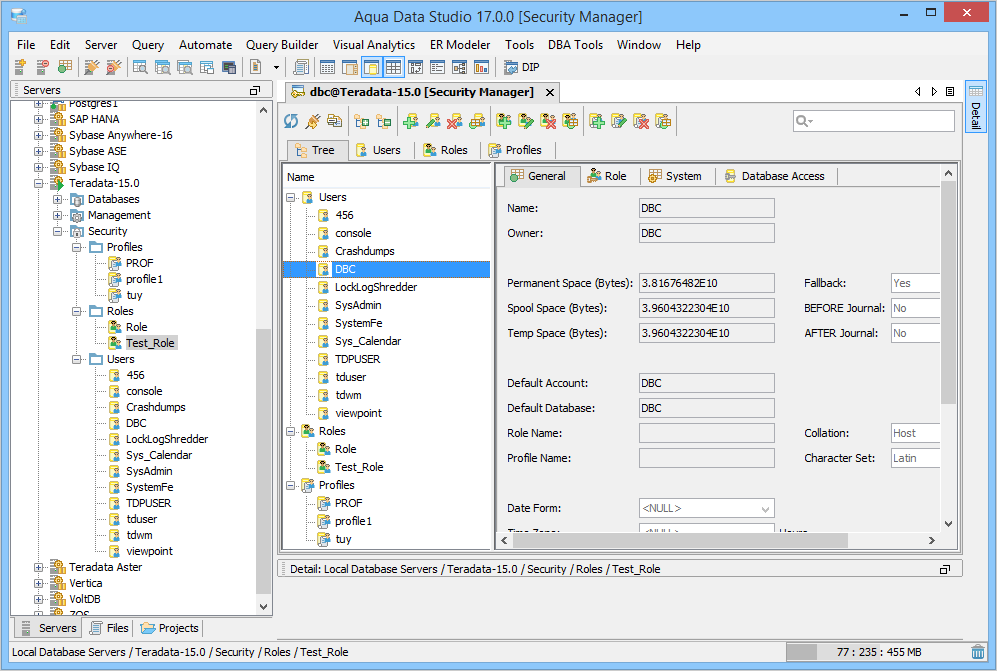Toggle the highlighted grid view toolbar button
Screen dimensions: 997x671
pos(394,67)
